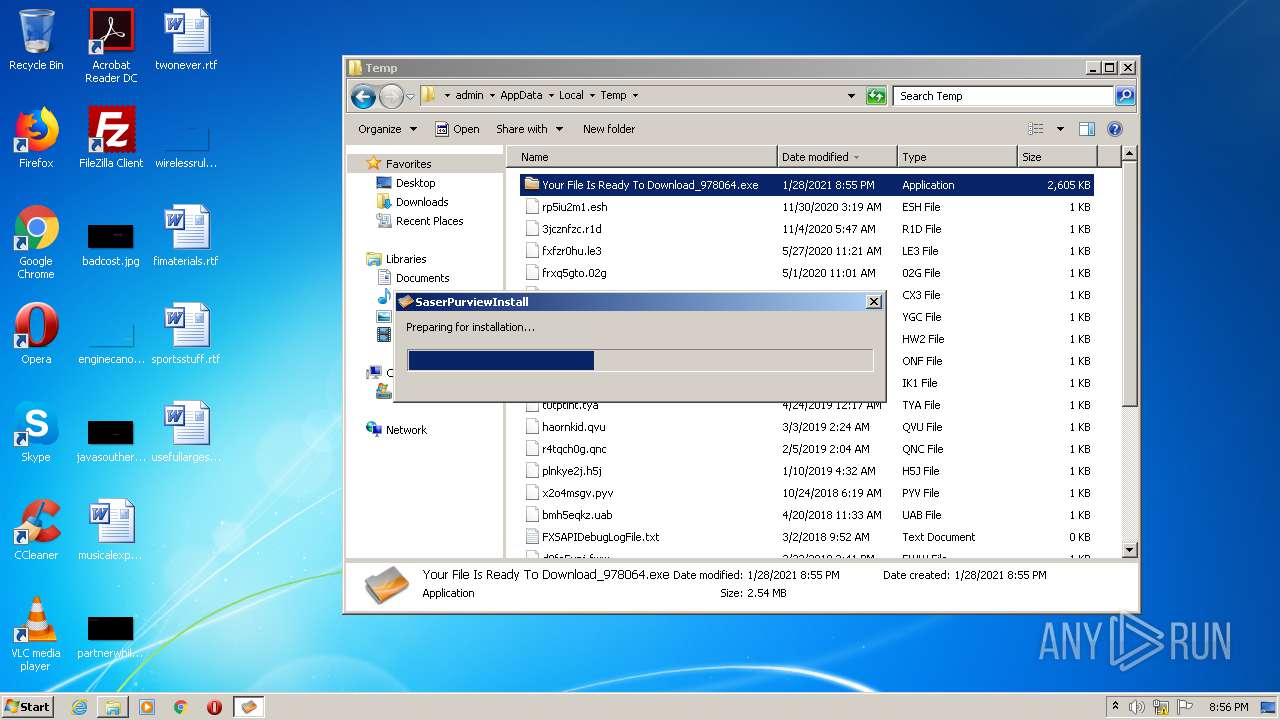Expand the views options dropdown arrow
The width and height of the screenshot is (1280, 720).
coord(1060,129)
